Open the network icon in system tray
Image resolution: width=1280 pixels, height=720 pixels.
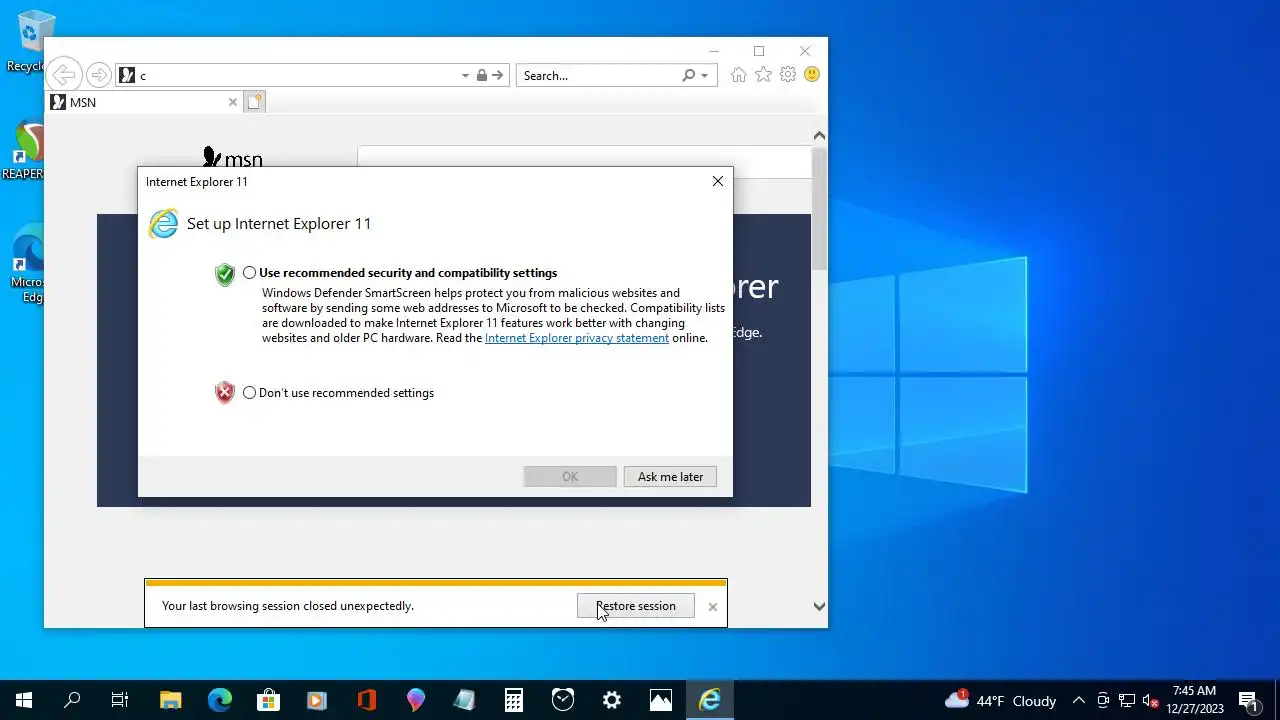(x=1127, y=700)
